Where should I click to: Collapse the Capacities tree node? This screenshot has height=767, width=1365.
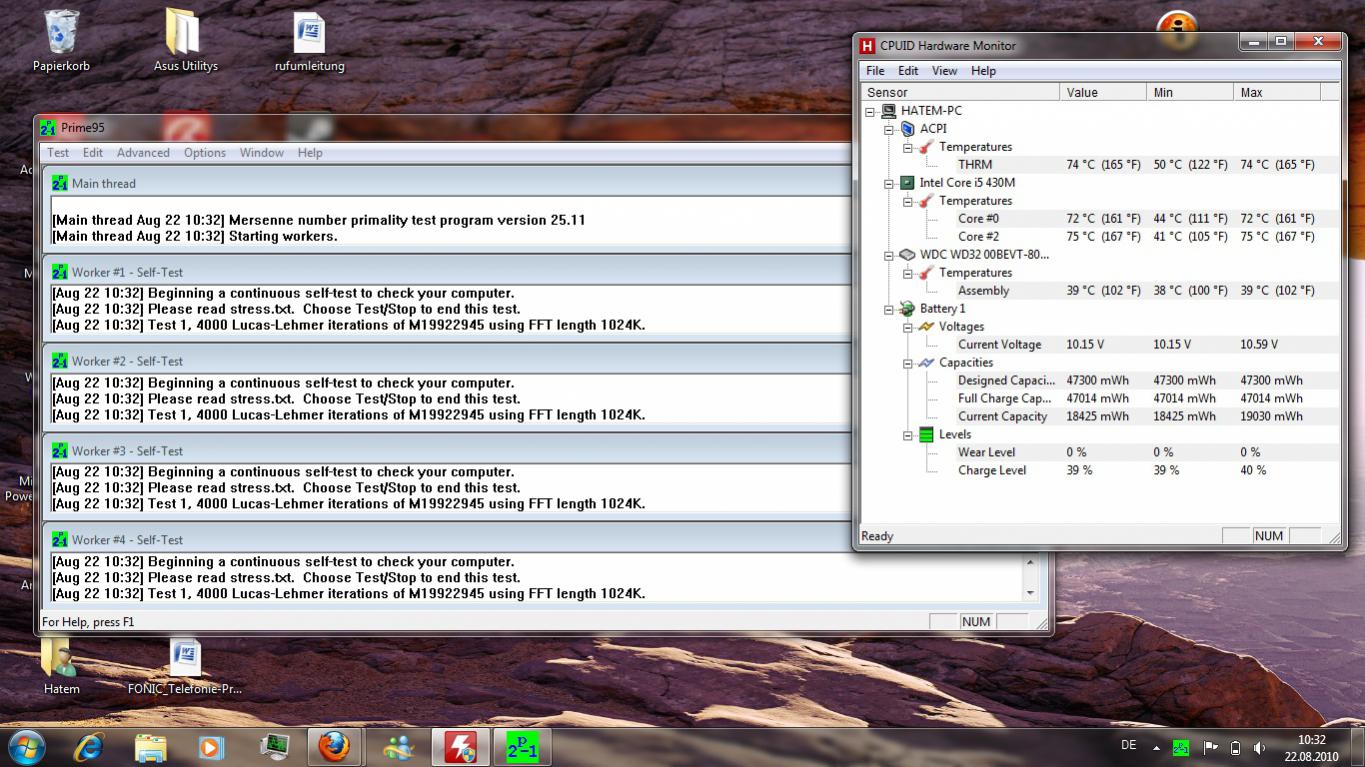coord(907,363)
